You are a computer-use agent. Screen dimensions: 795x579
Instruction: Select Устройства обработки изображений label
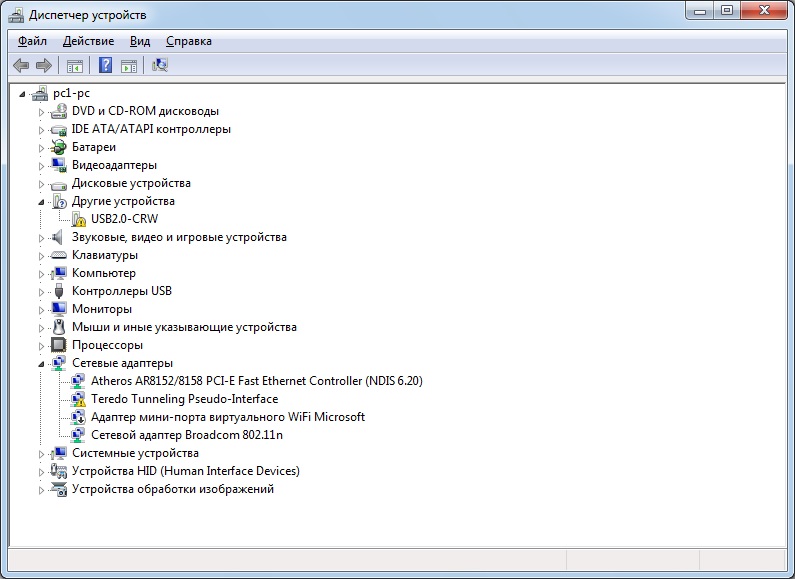coord(172,489)
